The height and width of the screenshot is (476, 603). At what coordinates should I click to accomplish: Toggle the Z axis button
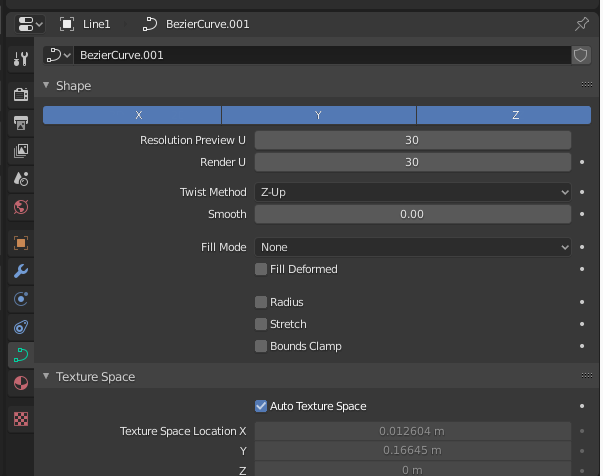[504, 115]
